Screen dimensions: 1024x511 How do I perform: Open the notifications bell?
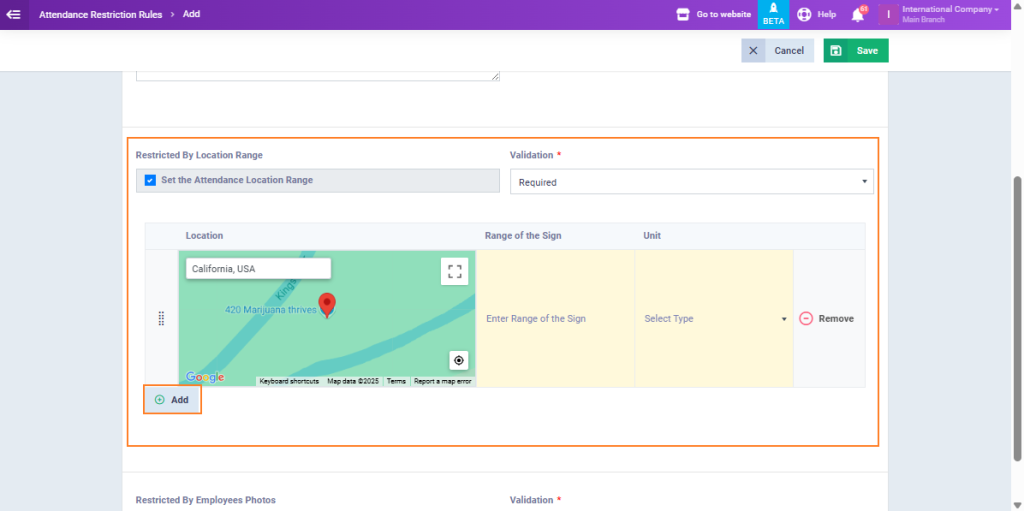[858, 15]
